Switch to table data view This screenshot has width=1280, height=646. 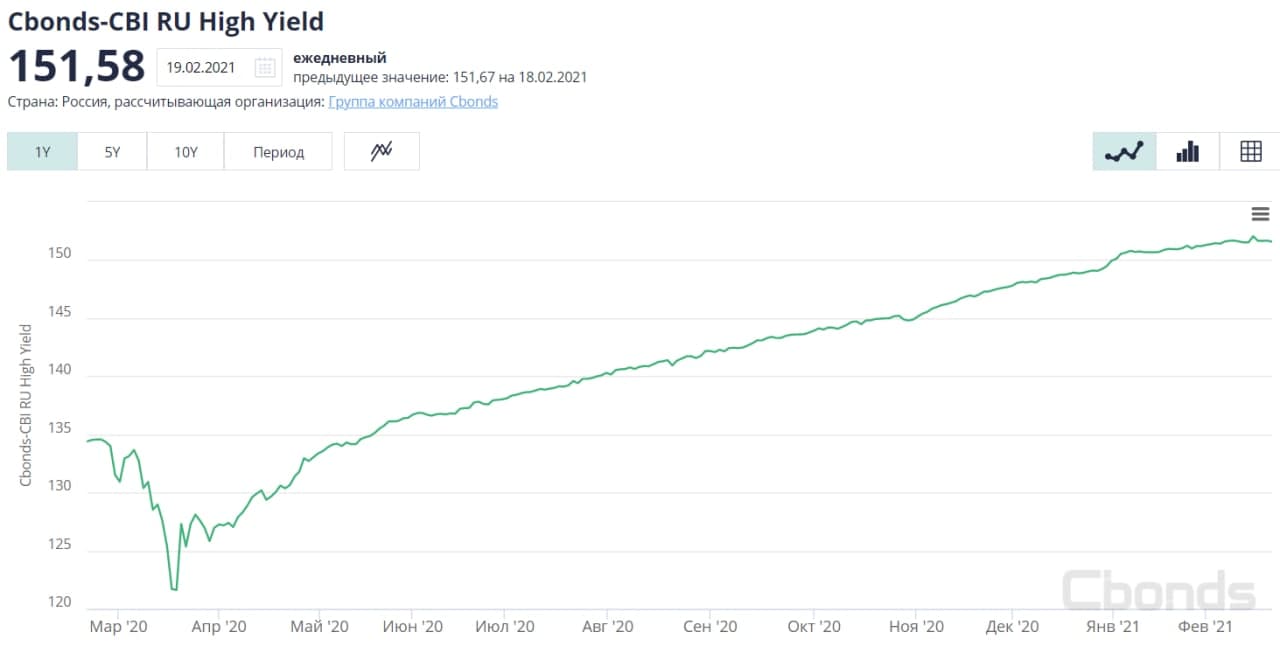pyautogui.click(x=1250, y=152)
